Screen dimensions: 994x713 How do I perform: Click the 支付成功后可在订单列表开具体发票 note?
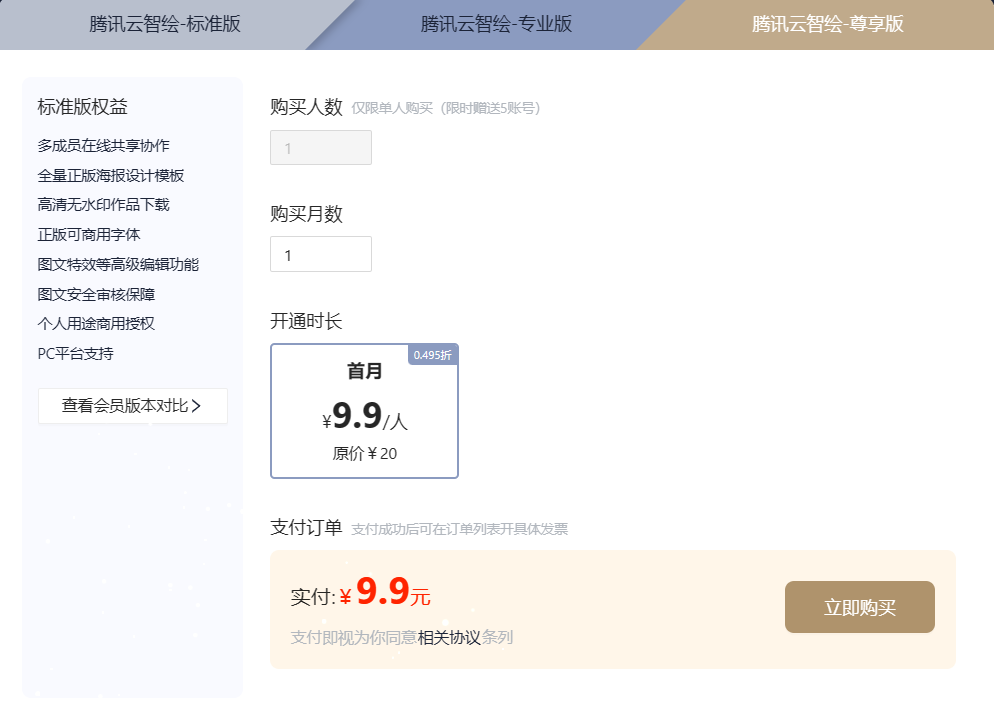[460, 529]
